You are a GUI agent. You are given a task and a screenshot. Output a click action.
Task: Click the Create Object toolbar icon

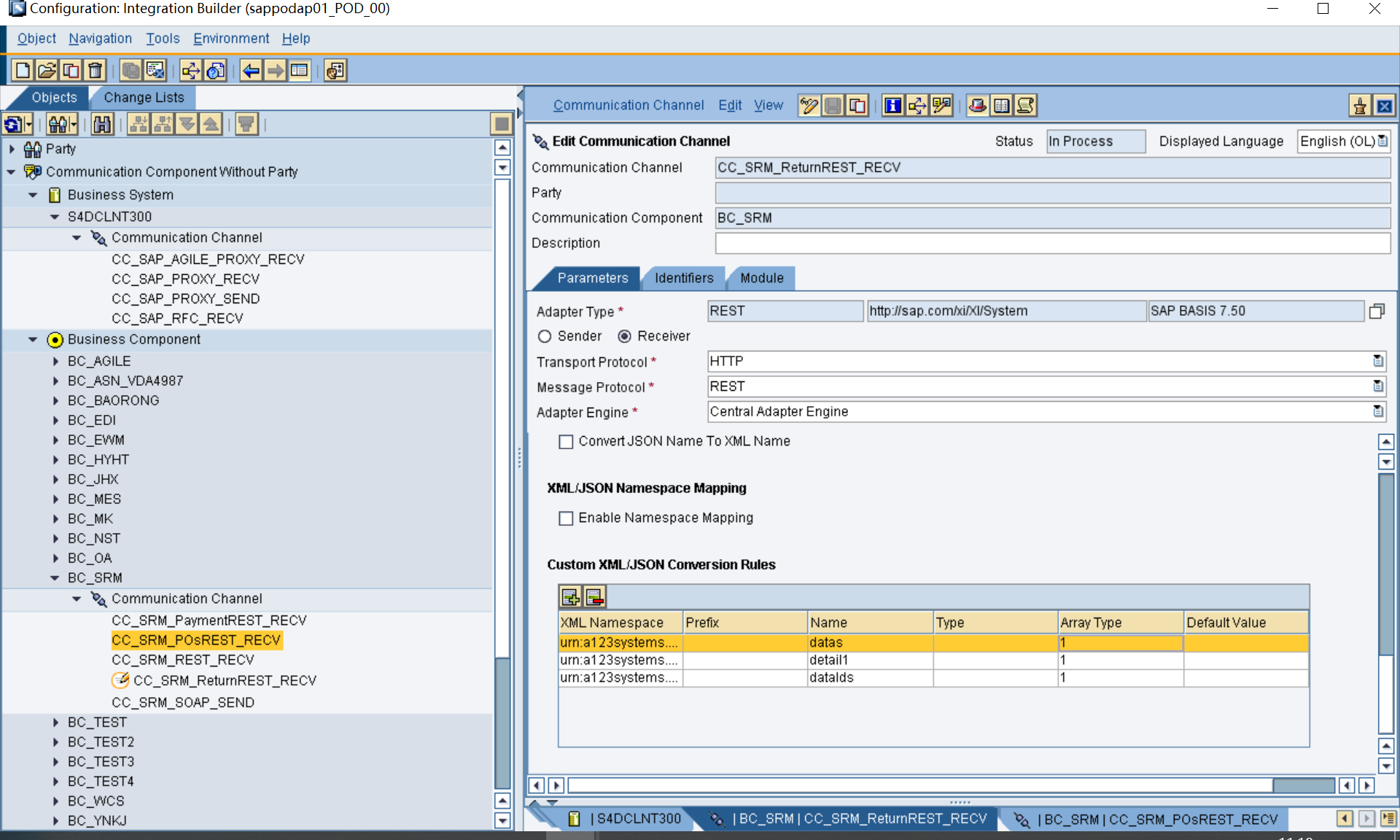(x=23, y=70)
